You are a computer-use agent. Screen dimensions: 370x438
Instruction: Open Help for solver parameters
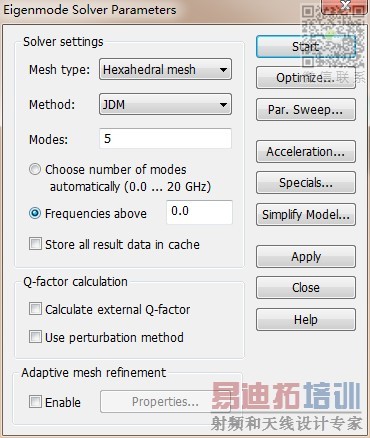coord(306,320)
